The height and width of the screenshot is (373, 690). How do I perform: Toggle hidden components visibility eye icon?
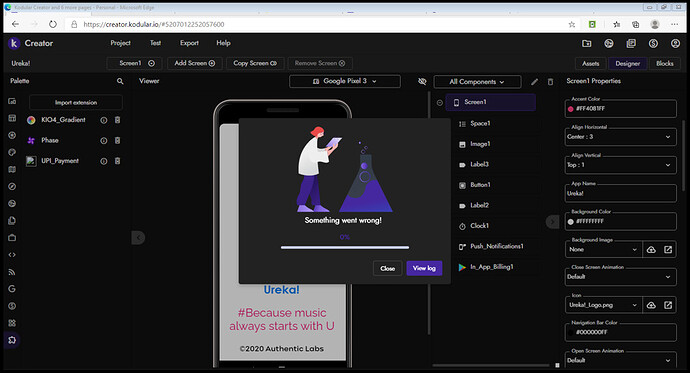(422, 81)
